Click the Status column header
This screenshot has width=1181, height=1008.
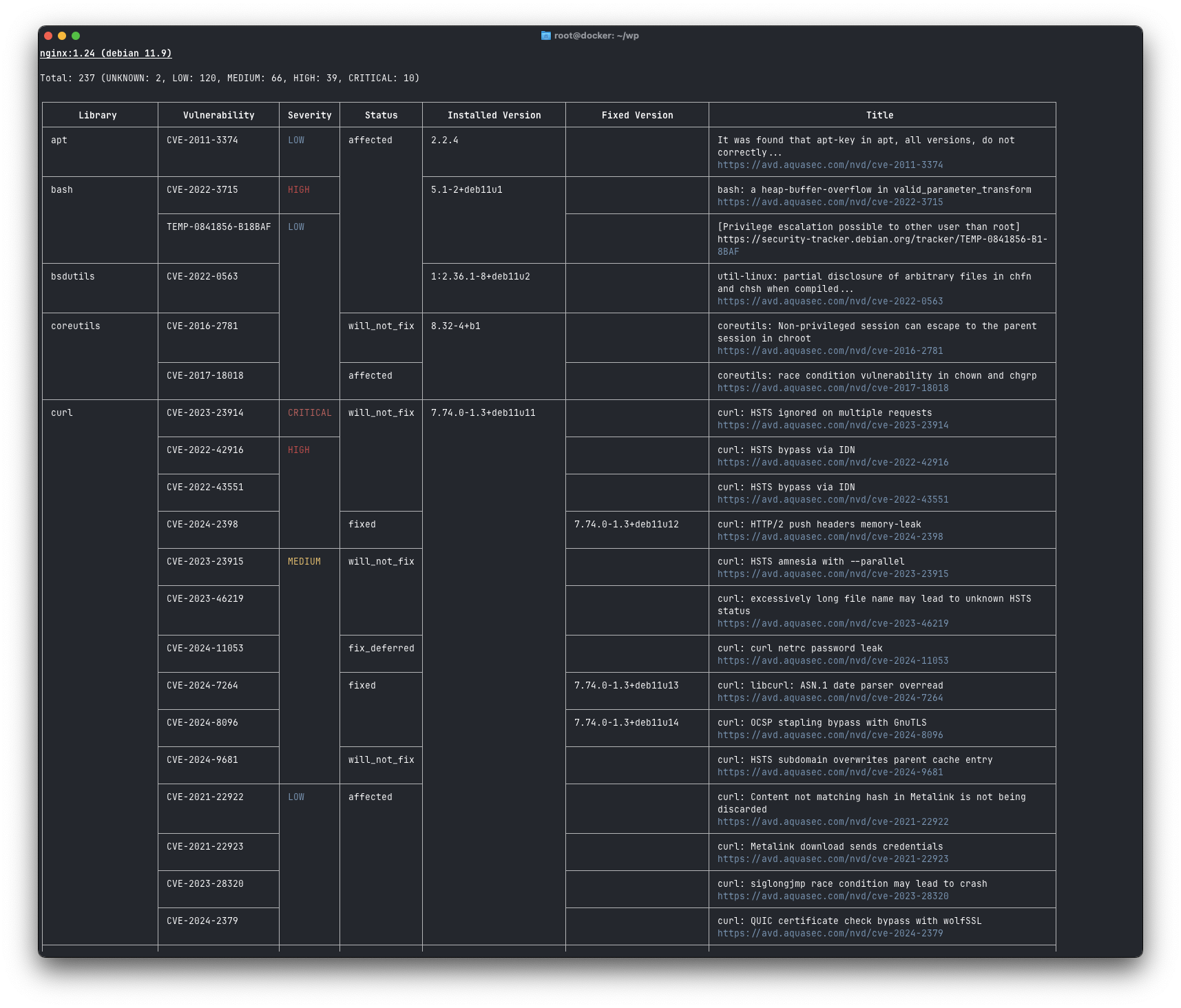click(x=382, y=116)
